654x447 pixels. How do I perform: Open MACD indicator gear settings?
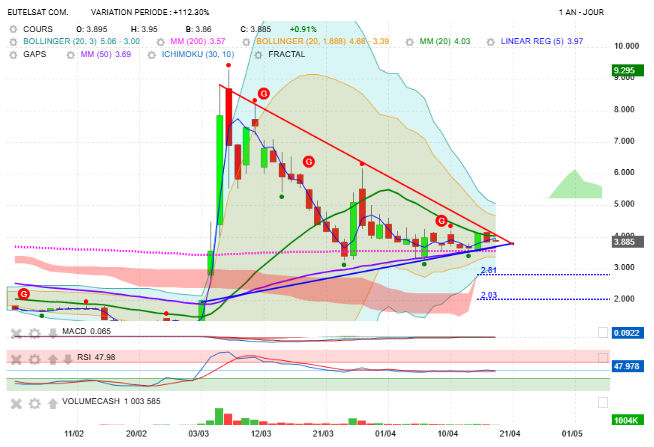pyautogui.click(x=35, y=333)
